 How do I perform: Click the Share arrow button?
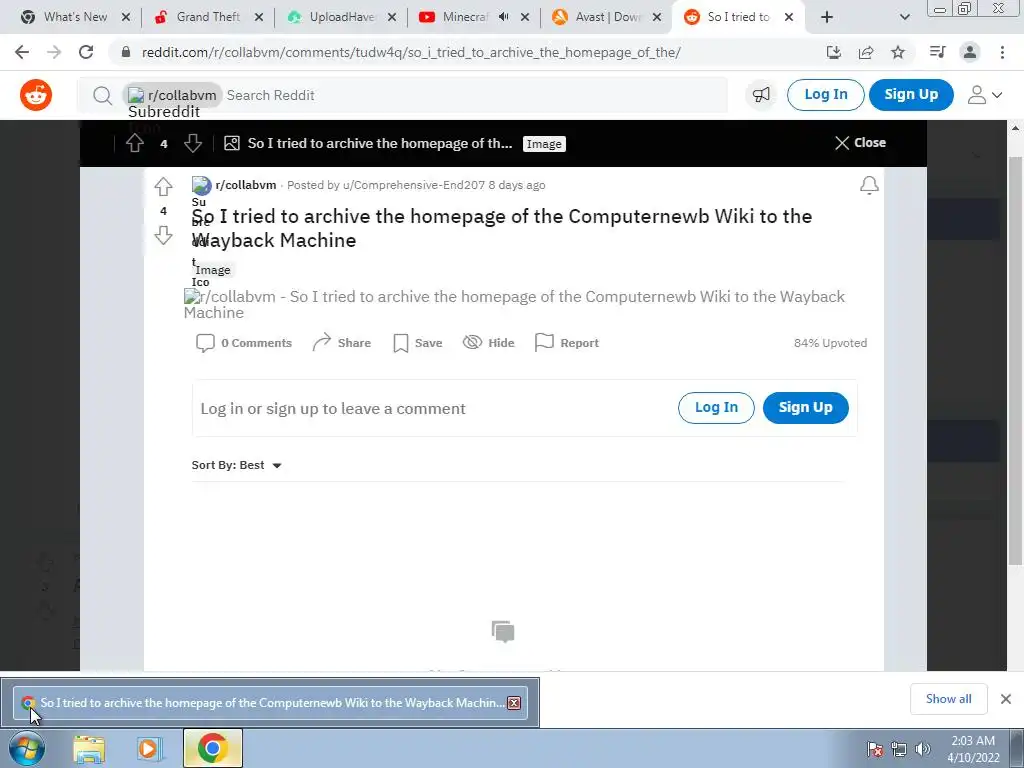coord(342,343)
